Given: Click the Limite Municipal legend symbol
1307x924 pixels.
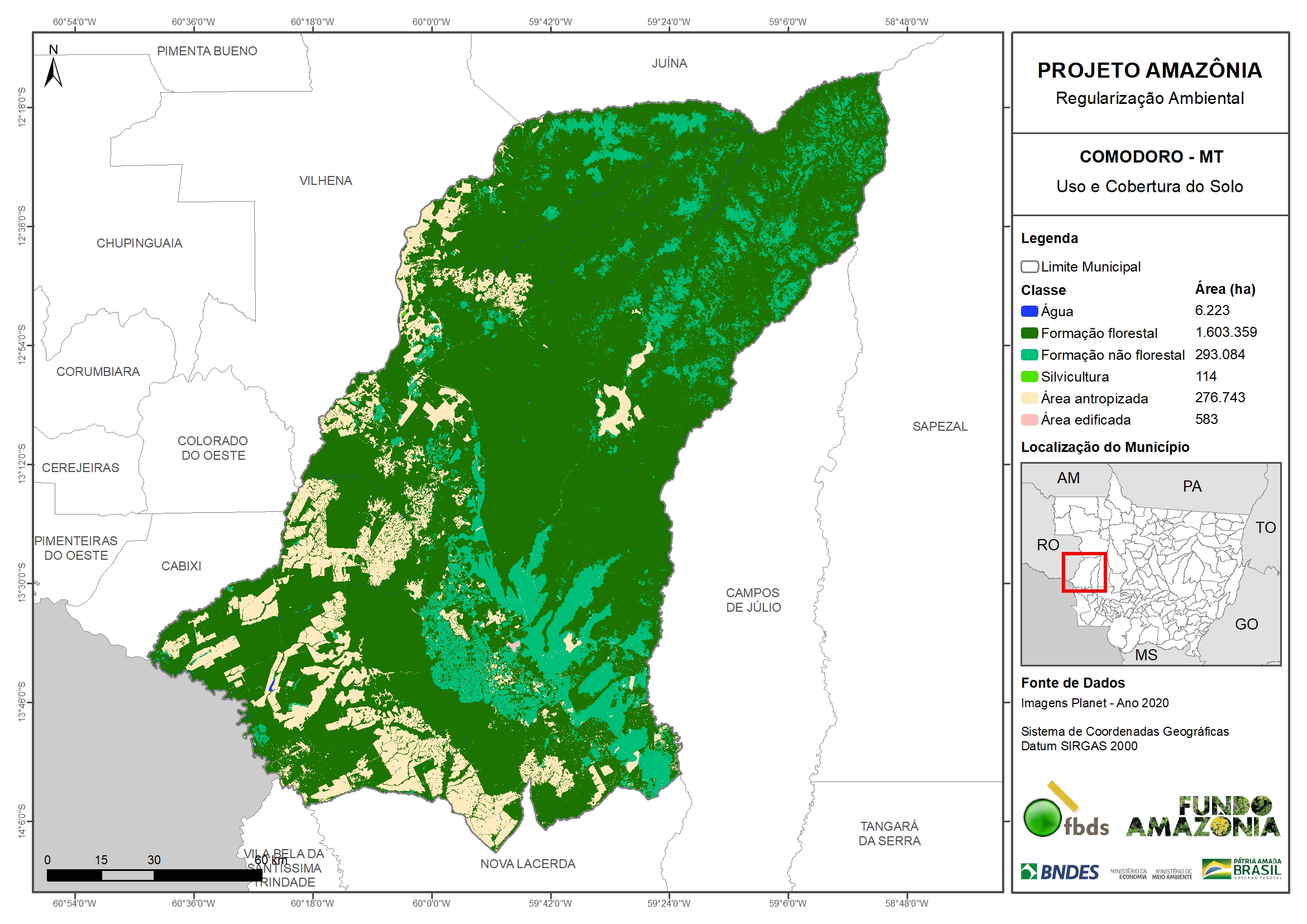Looking at the screenshot, I should tap(1029, 267).
